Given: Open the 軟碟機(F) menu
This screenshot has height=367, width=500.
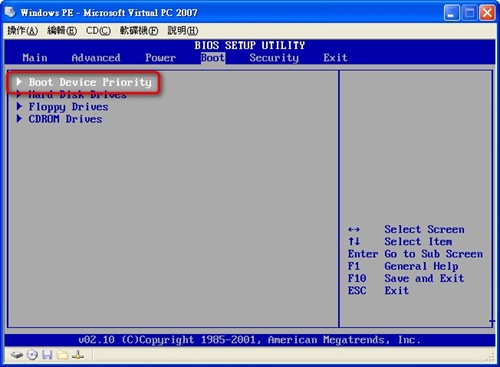Looking at the screenshot, I should point(139,31).
